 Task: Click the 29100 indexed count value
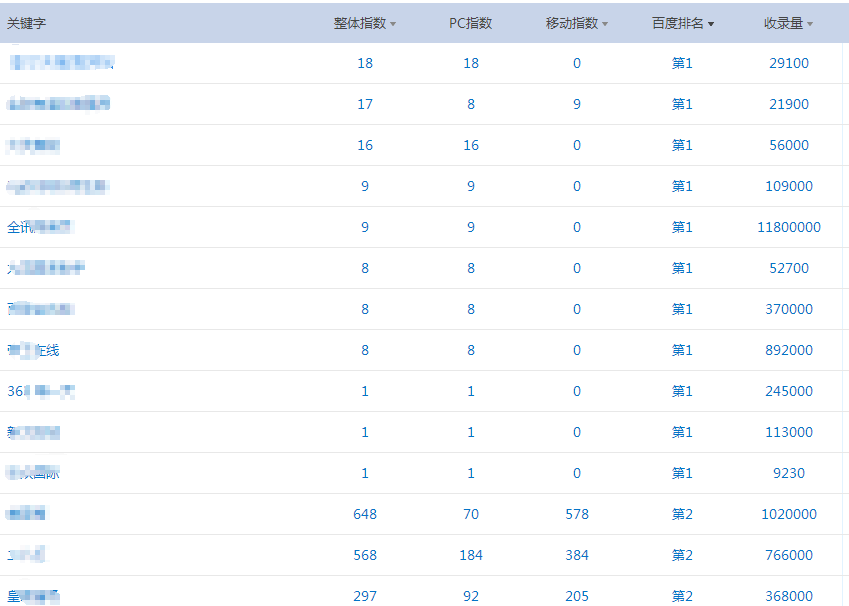pos(788,63)
